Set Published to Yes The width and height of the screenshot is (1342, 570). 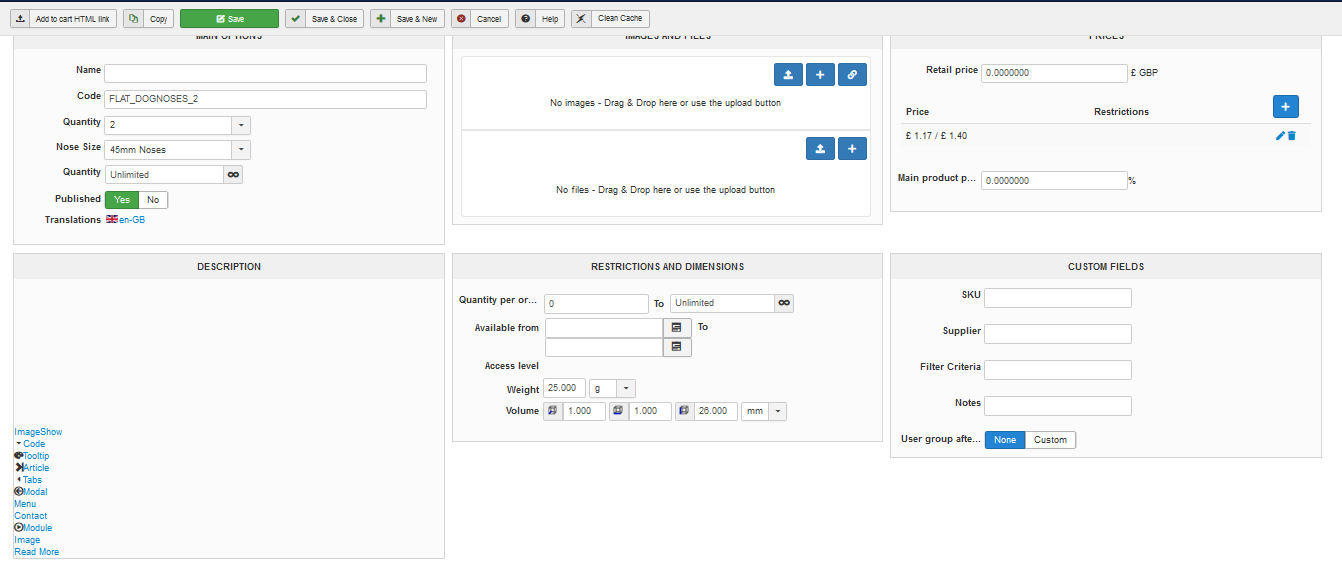[121, 200]
